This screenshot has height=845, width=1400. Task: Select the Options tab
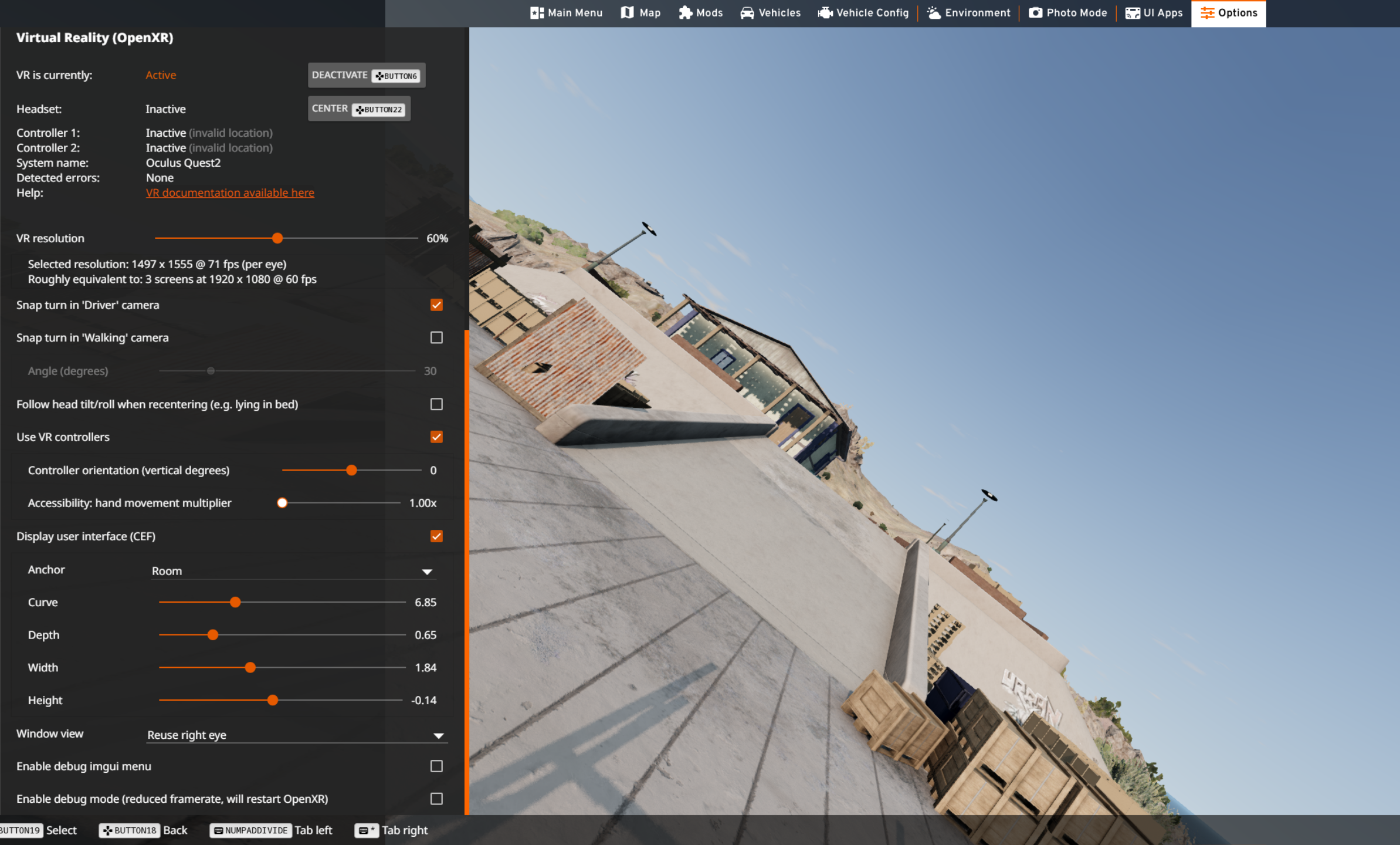tap(1228, 13)
